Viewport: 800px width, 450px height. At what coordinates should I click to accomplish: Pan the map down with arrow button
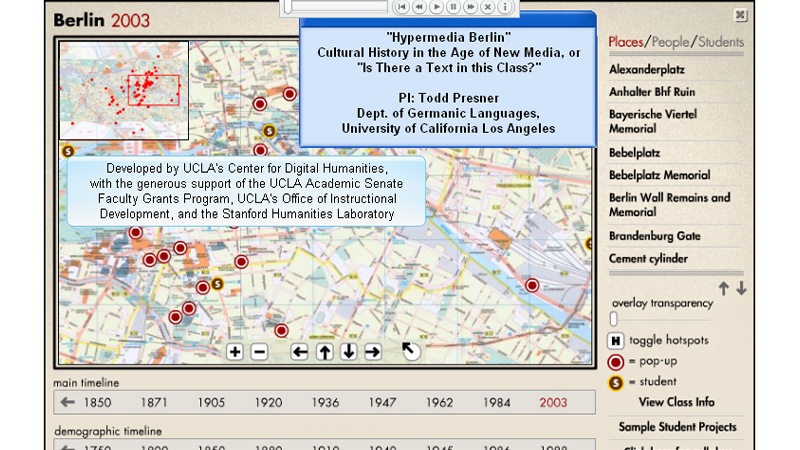click(x=349, y=352)
